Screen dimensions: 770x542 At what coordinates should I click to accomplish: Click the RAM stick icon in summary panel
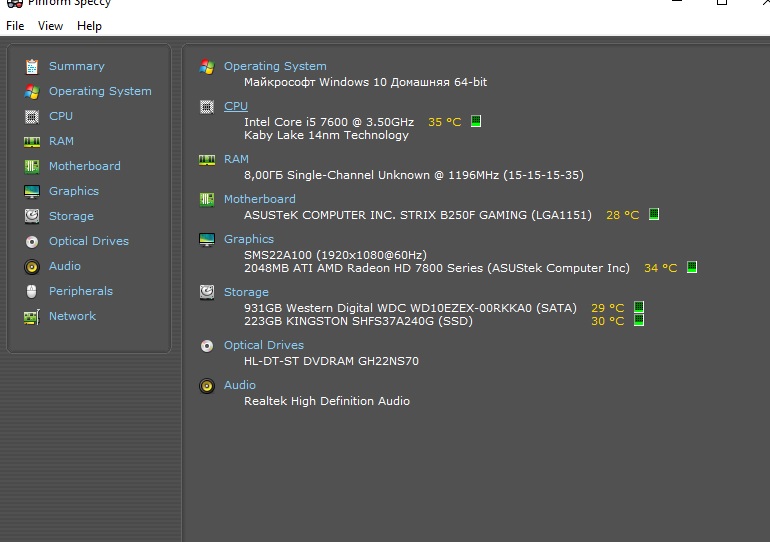coord(207,160)
